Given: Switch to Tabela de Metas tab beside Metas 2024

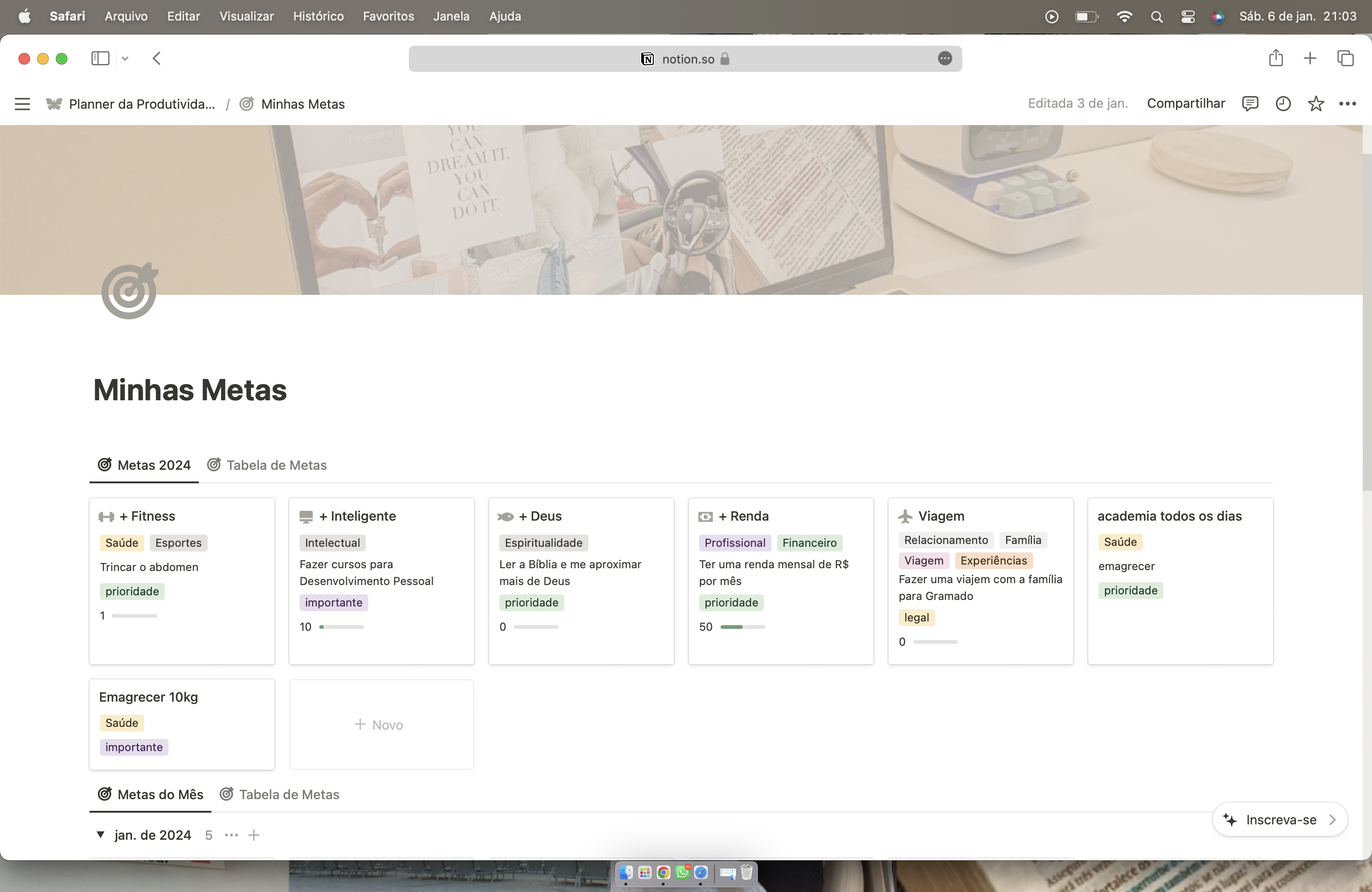Looking at the screenshot, I should 267,465.
